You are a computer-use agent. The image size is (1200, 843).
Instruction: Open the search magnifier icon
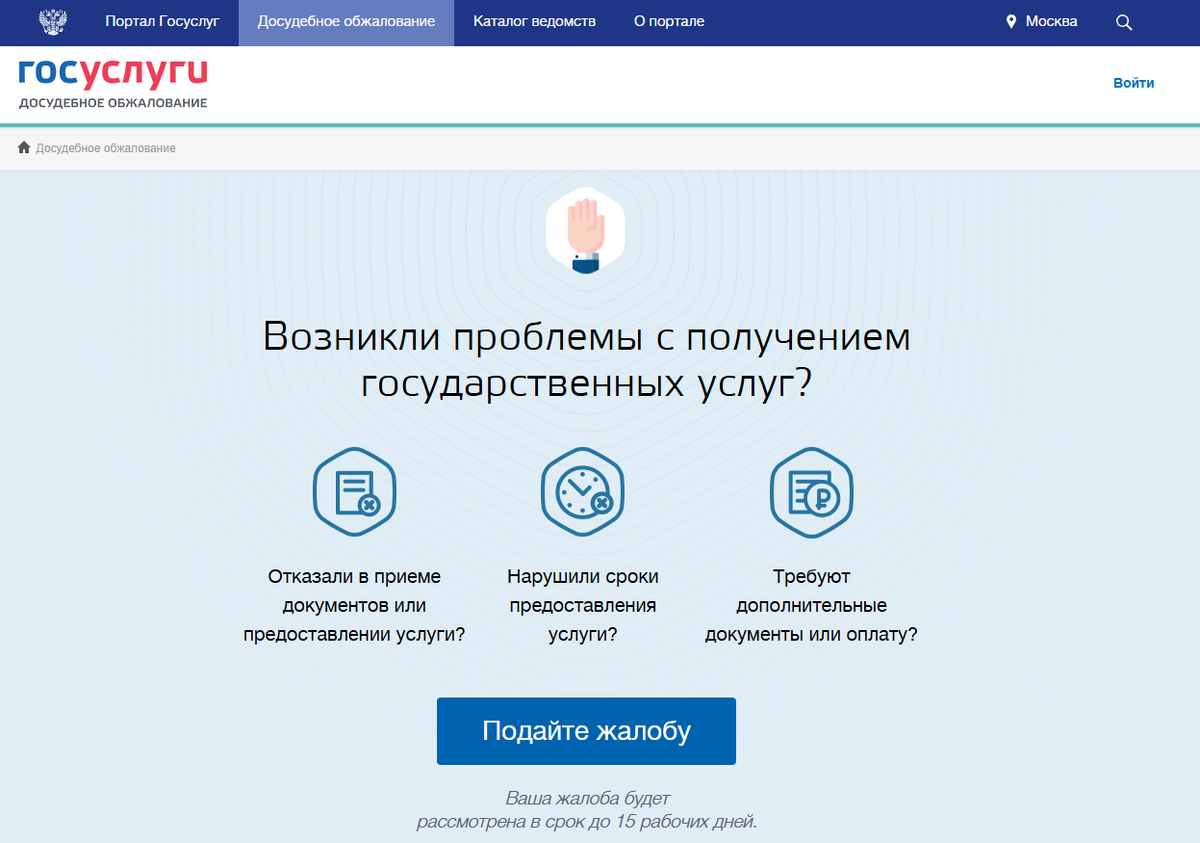pos(1124,22)
